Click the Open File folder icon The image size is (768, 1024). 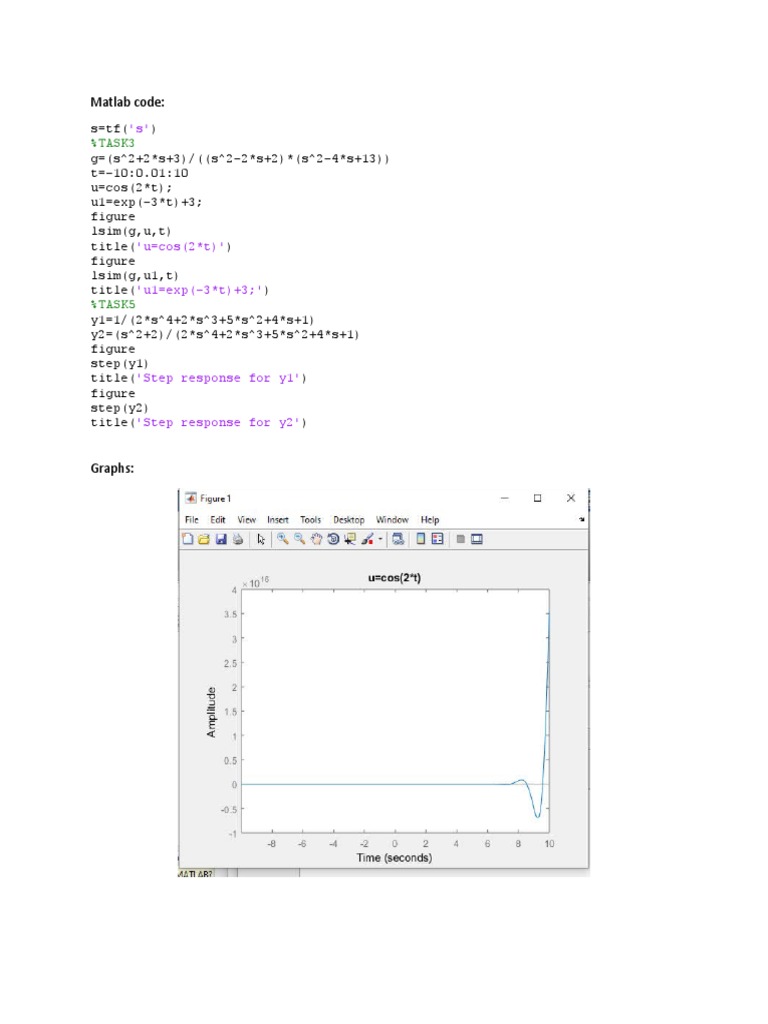[x=204, y=539]
